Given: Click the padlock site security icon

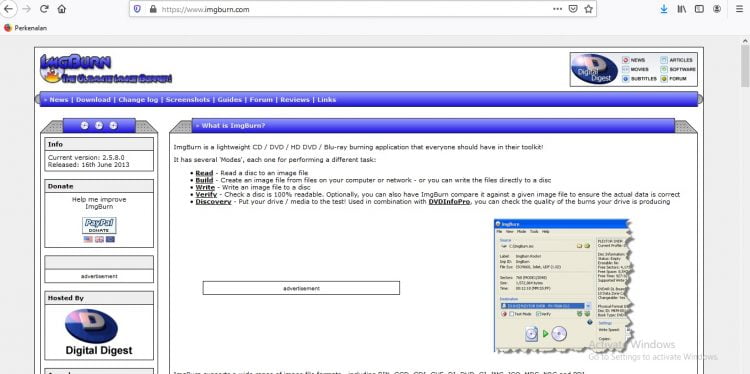Looking at the screenshot, I should point(153,9).
